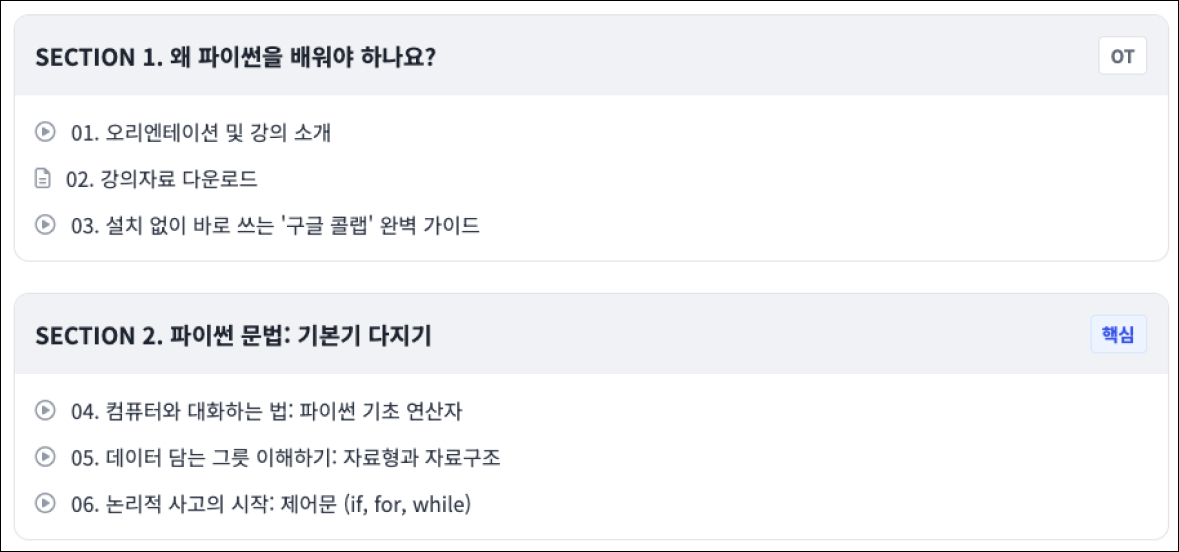Collapse the SECTION 1 왜 파이썬을 배워야 하나요 header

pyautogui.click(x=235, y=57)
